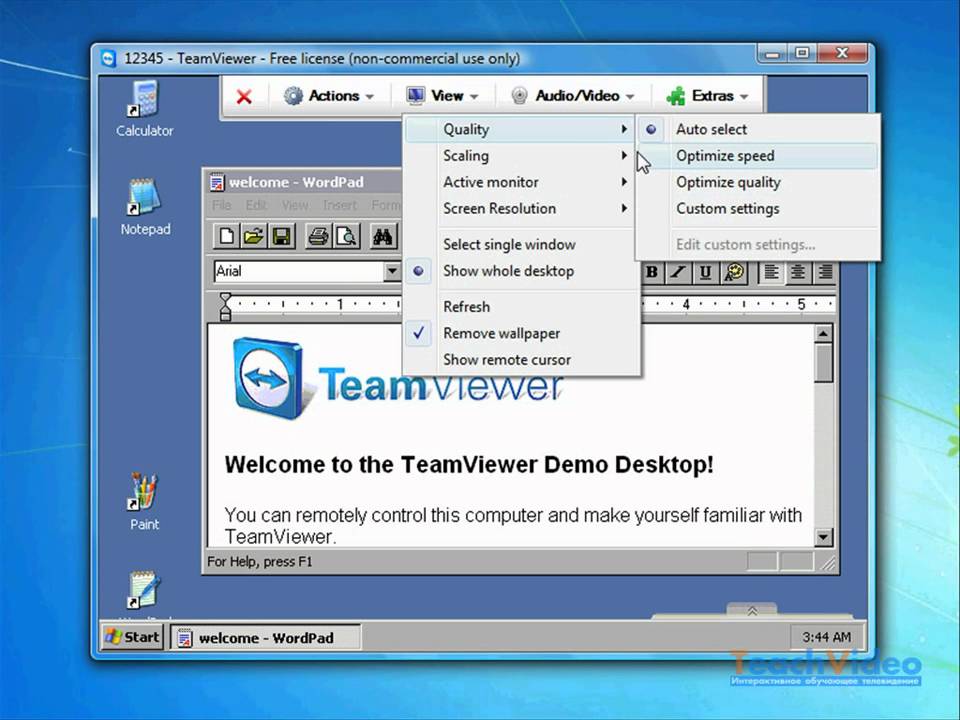Click Refresh in the View menu
The width and height of the screenshot is (960, 720).
521,307
